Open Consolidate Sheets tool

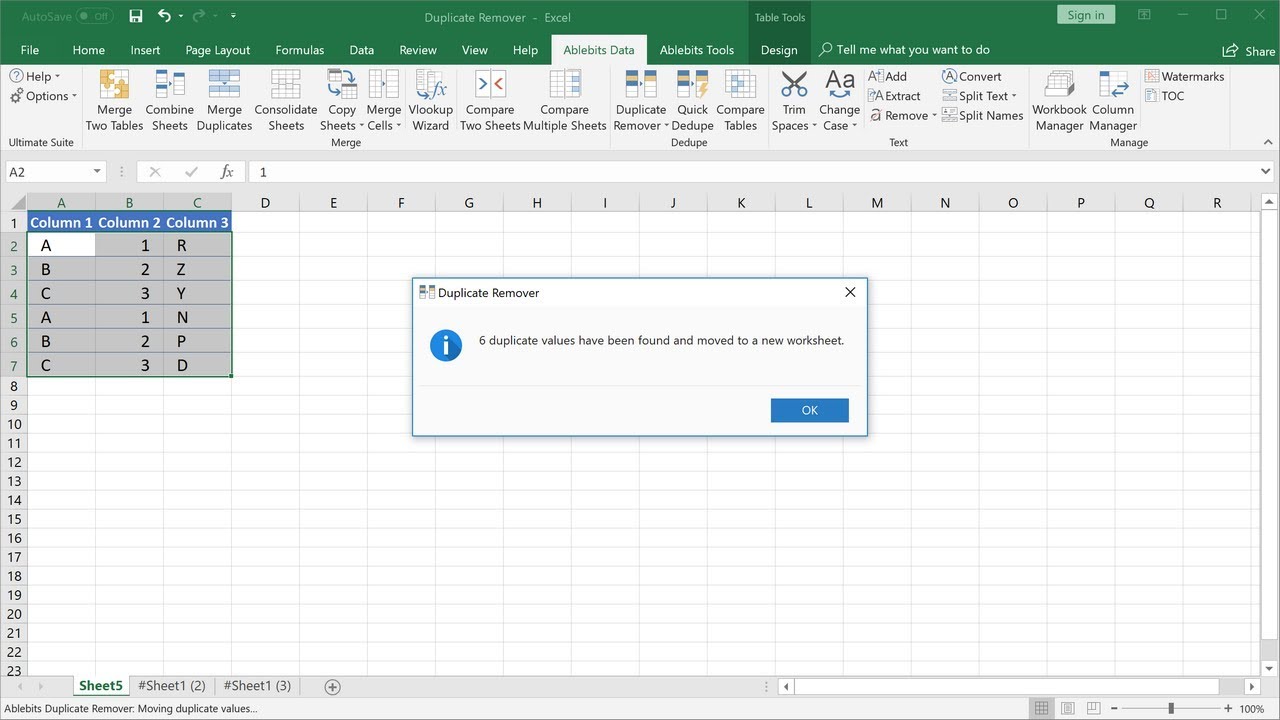[286, 100]
